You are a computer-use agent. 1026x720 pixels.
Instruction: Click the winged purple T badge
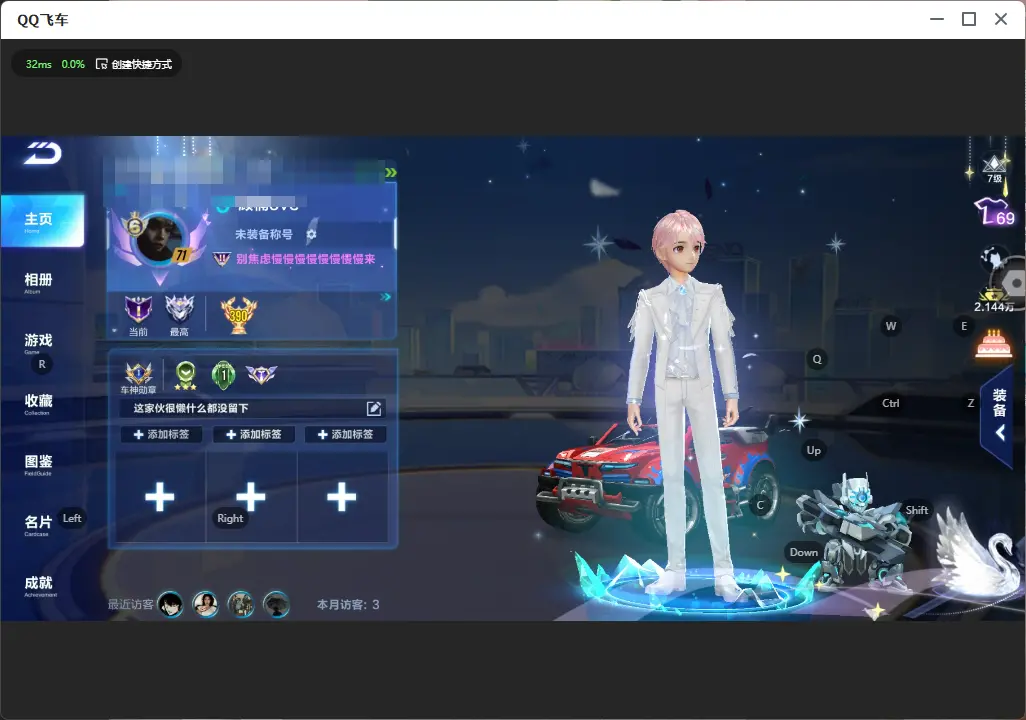pyautogui.click(x=262, y=374)
